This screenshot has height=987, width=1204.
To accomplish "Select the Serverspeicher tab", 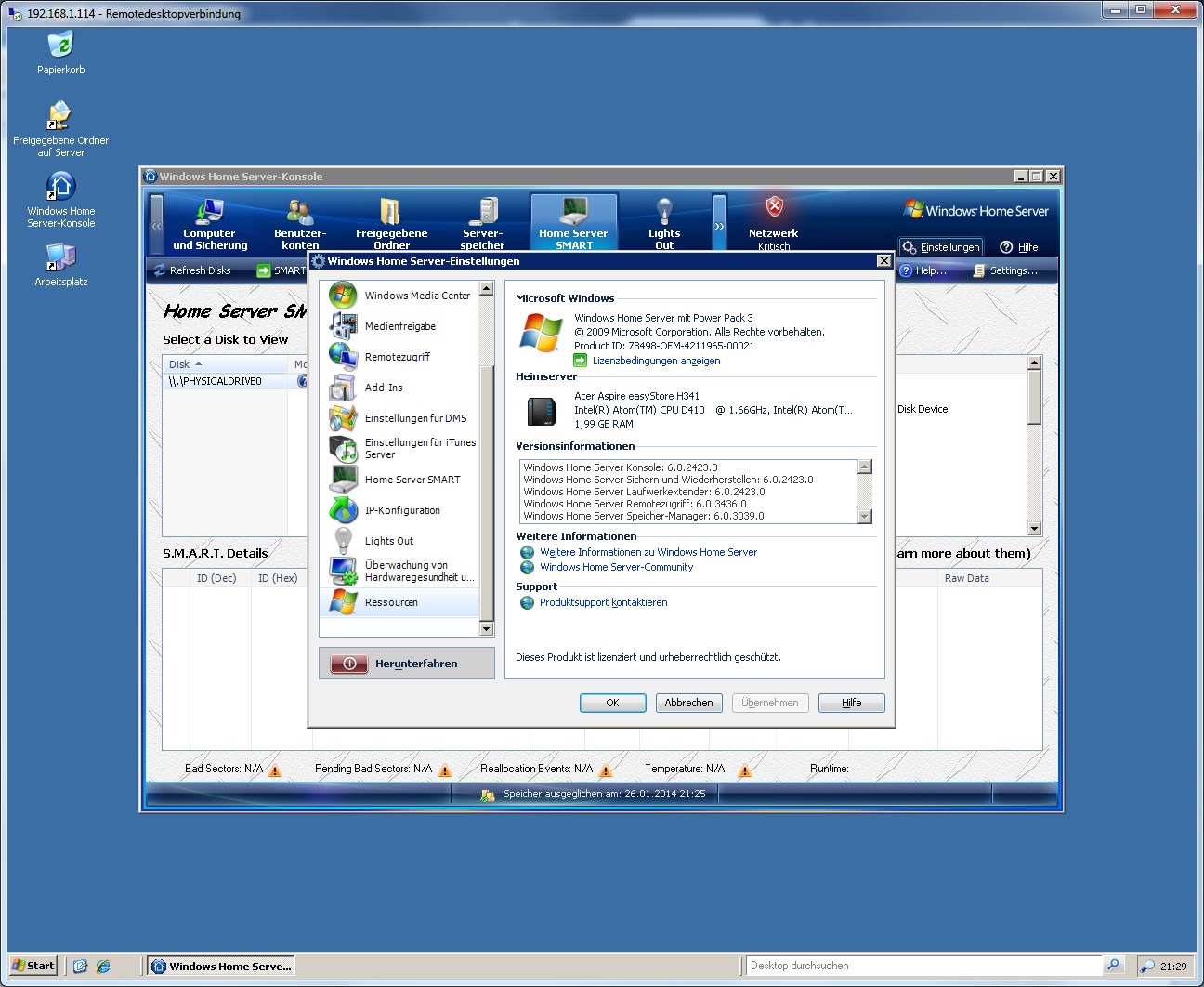I will pos(482,224).
